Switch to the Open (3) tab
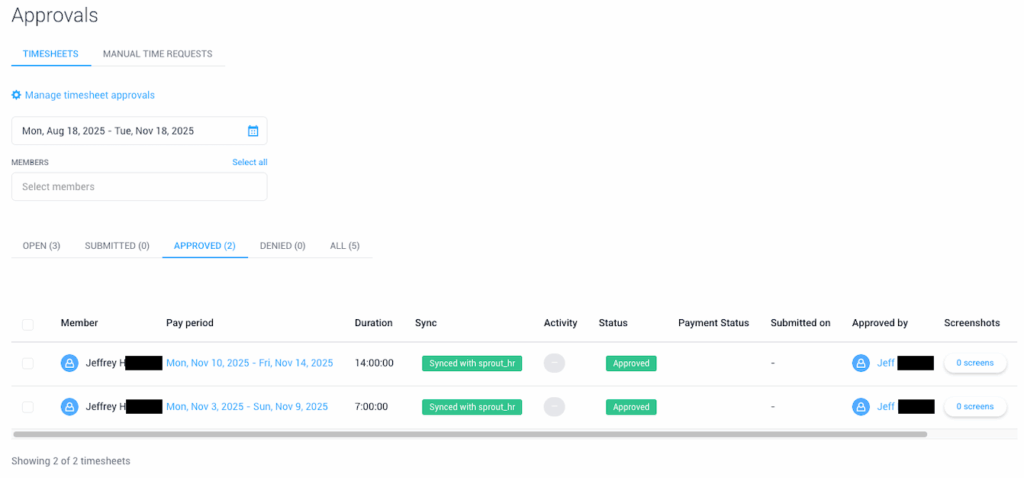Screen dimensions: 1024x478 click(41, 246)
